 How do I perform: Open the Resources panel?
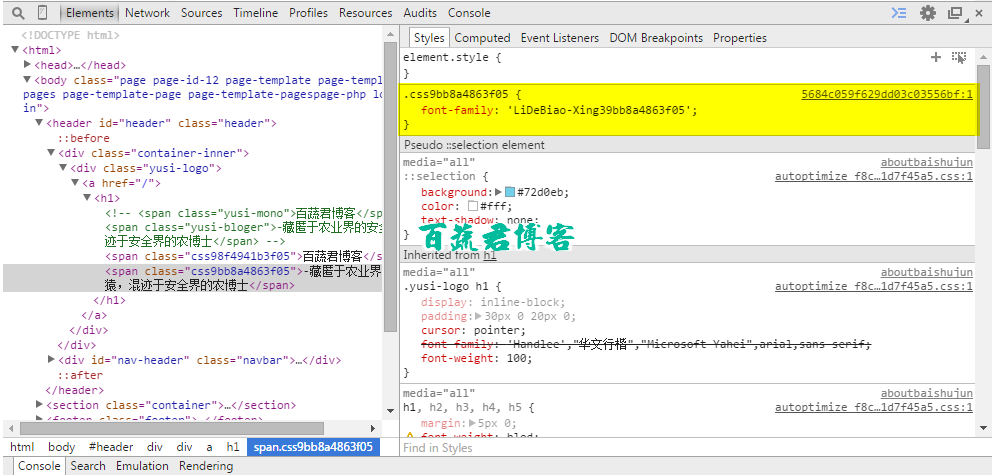365,13
